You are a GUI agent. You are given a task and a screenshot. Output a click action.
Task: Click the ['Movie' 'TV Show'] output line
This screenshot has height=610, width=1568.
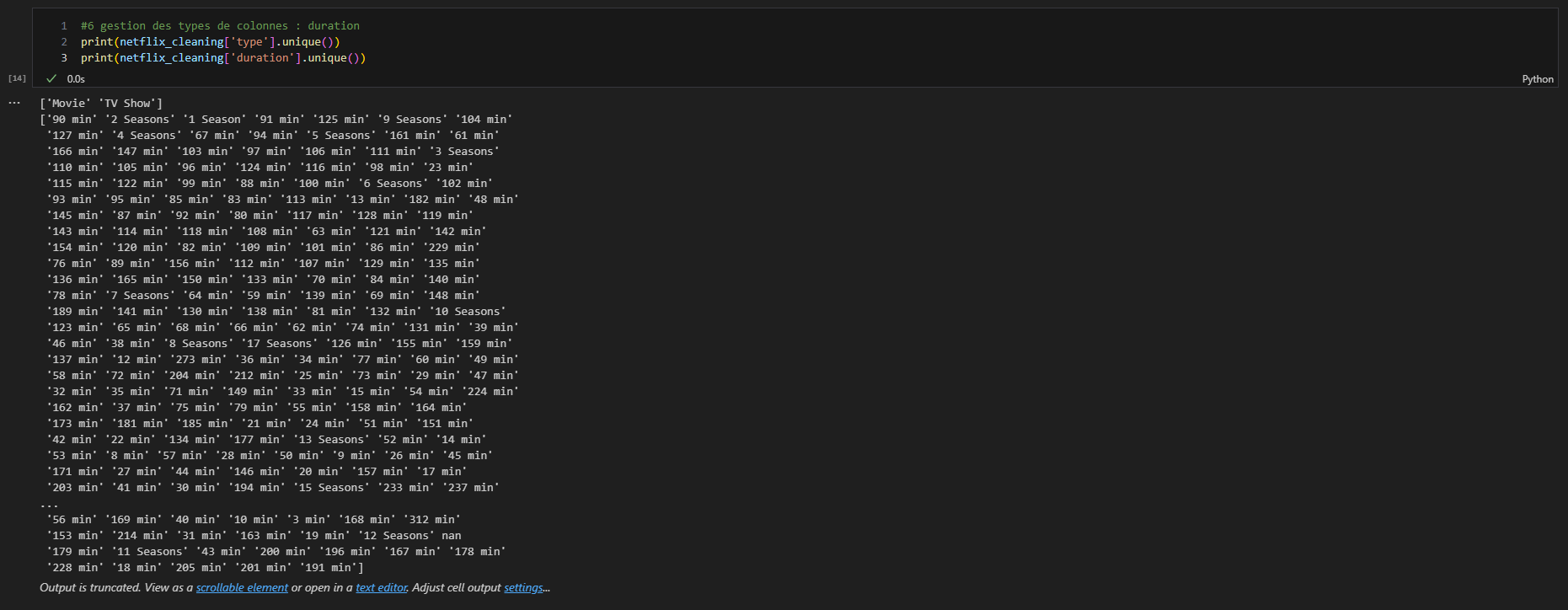click(x=101, y=104)
